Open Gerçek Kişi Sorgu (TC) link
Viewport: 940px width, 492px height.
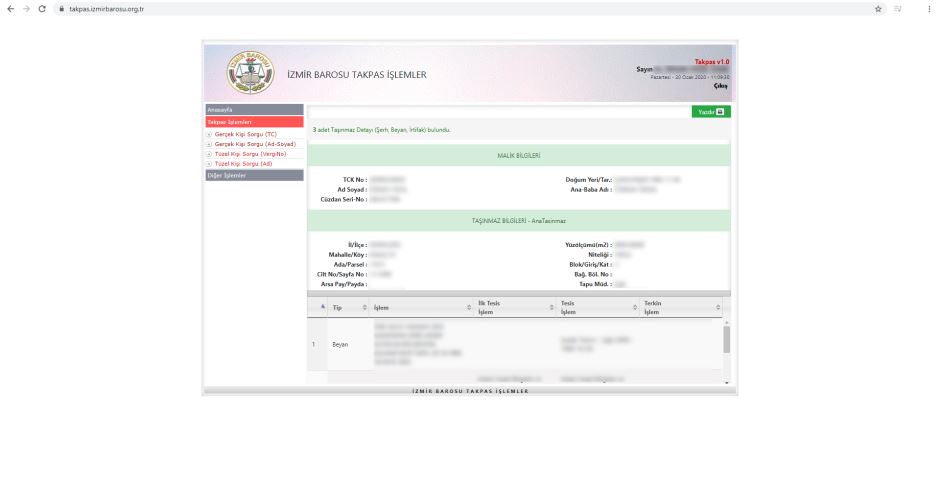pyautogui.click(x=246, y=134)
